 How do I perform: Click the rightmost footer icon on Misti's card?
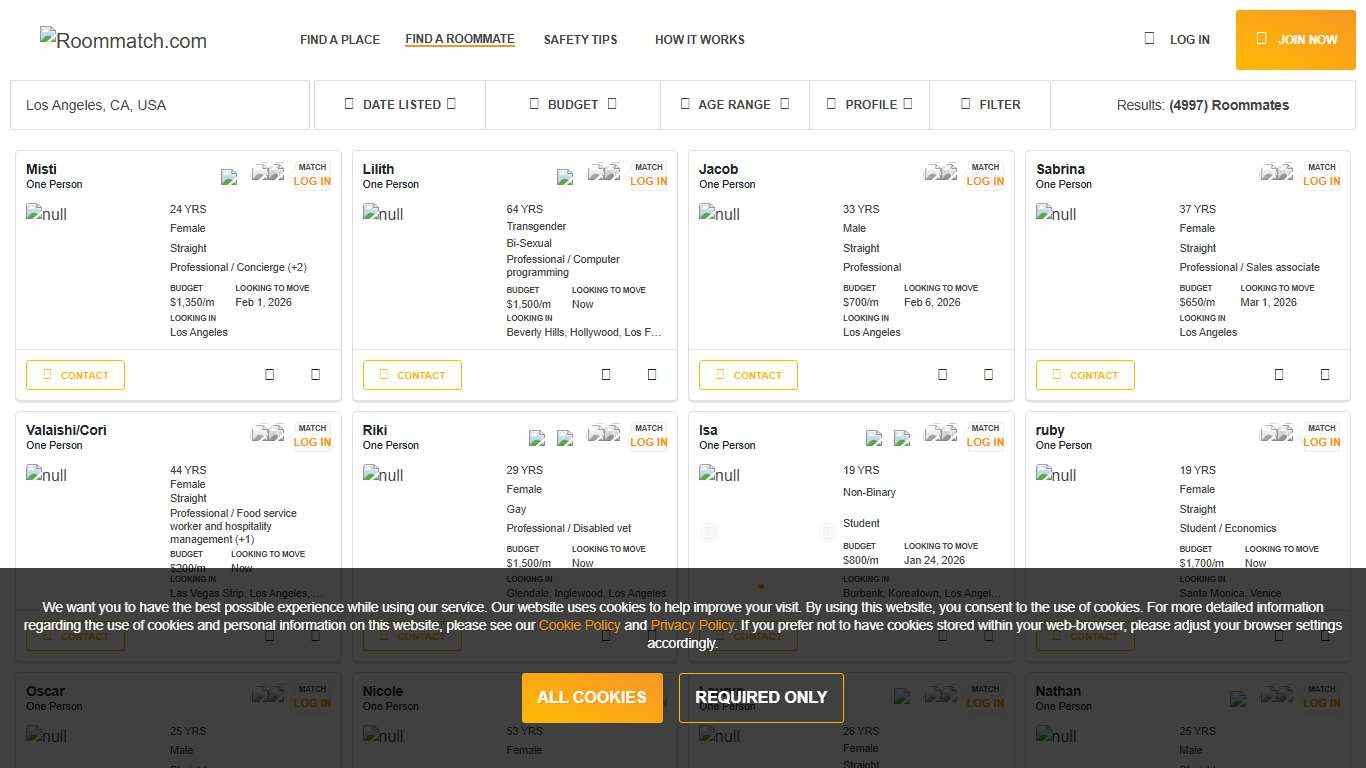tap(315, 375)
